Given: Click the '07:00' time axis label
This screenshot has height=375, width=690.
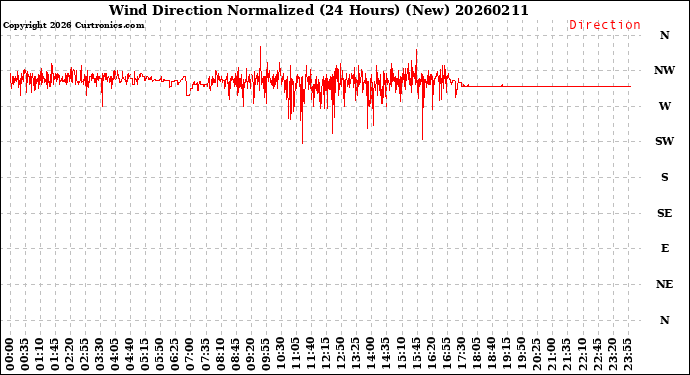Looking at the screenshot, I should (x=190, y=355).
